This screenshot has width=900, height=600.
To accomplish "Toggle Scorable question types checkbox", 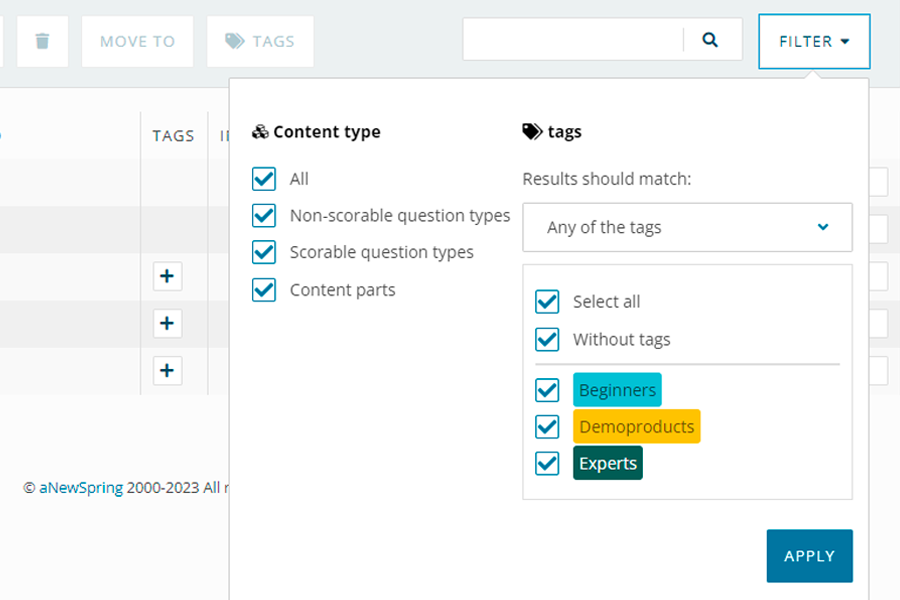I will pyautogui.click(x=264, y=252).
